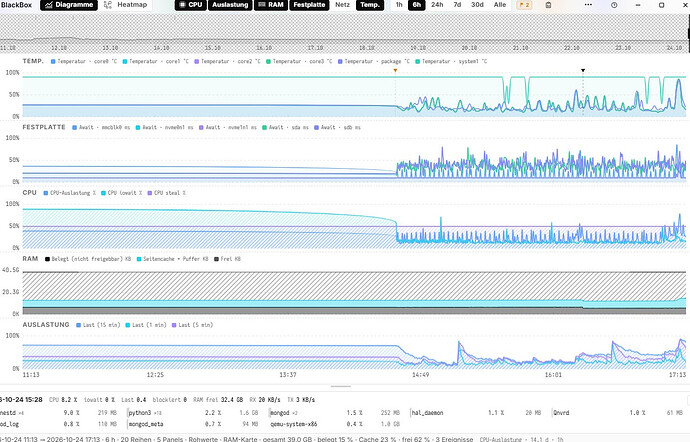Toggle the RAM panel button

271,5
